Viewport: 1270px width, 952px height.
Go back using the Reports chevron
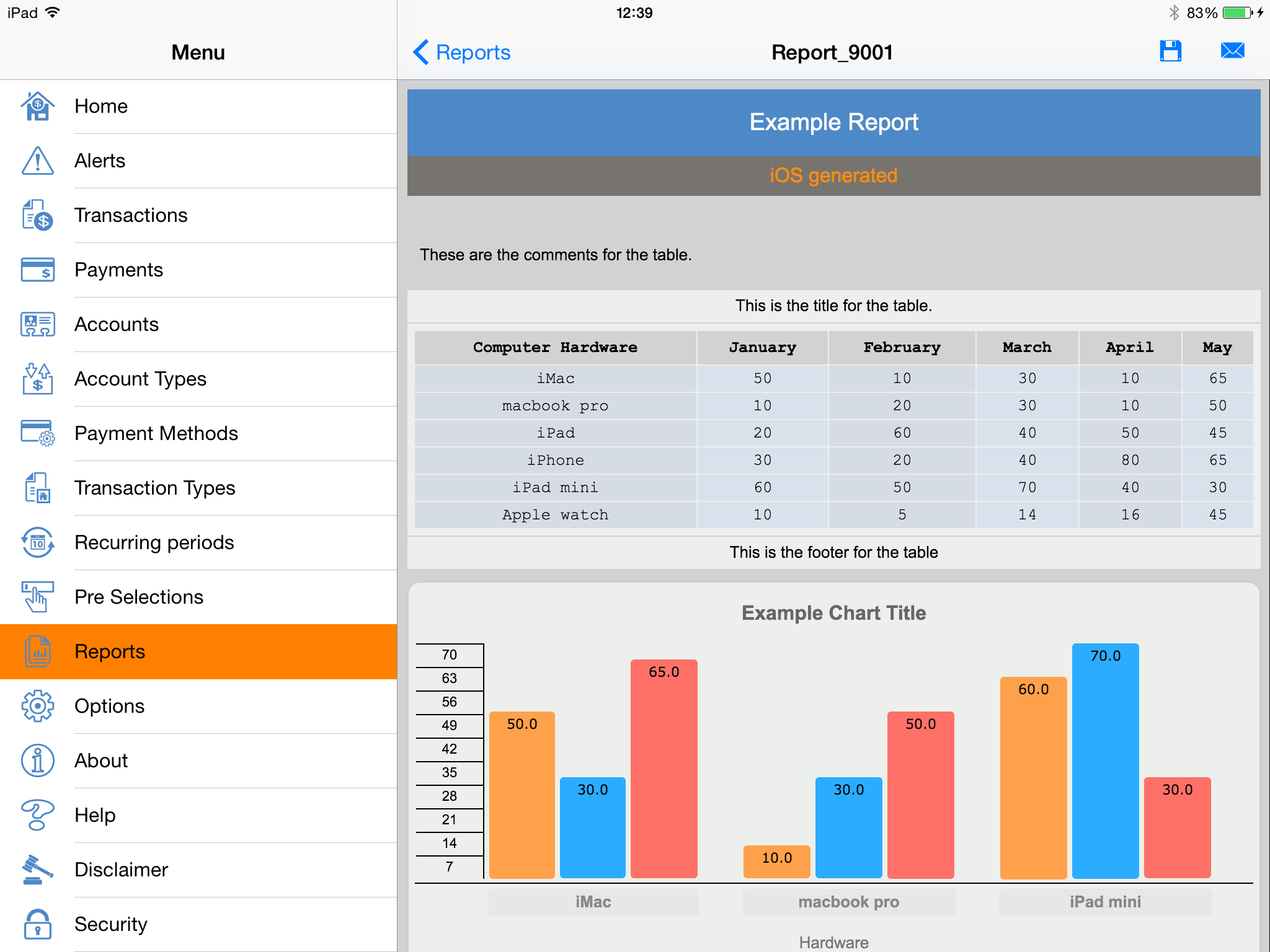click(461, 53)
